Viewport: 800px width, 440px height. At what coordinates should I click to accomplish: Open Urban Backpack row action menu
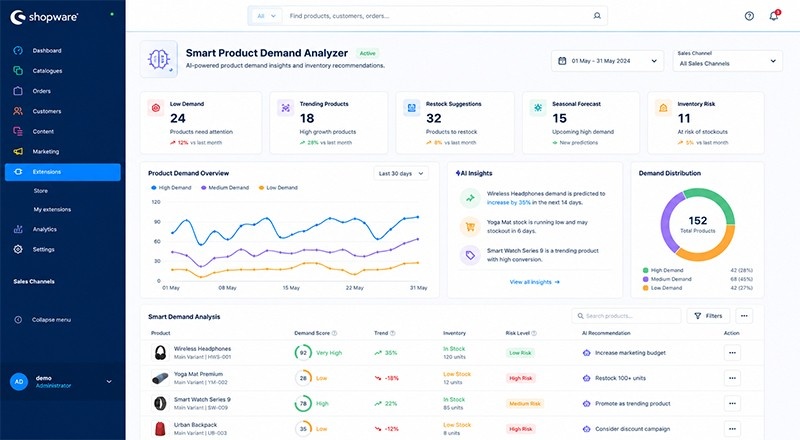[x=732, y=429]
